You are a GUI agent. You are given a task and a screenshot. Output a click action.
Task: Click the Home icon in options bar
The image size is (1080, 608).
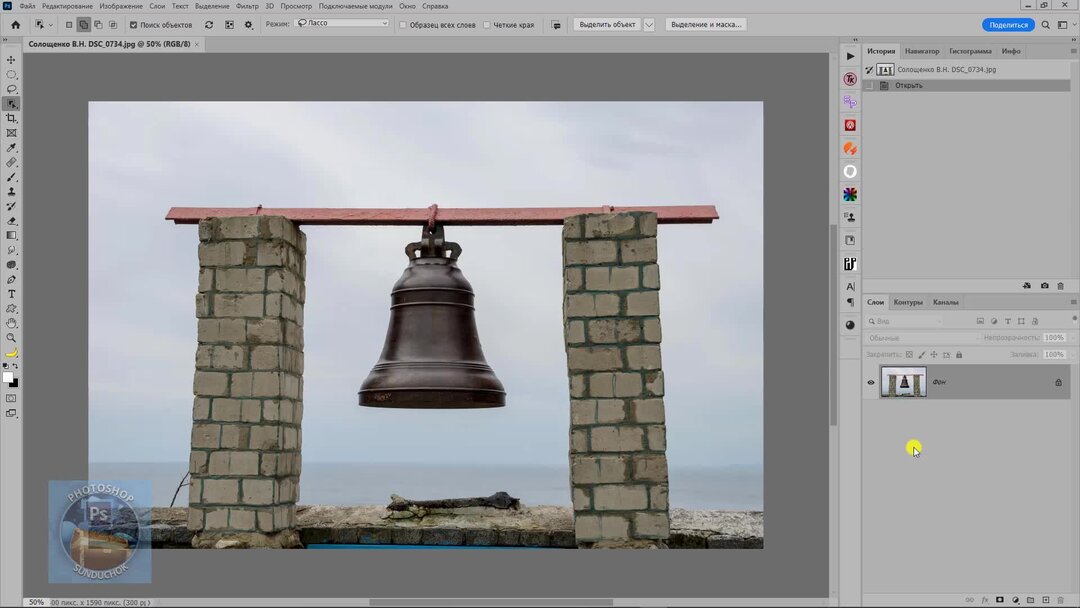(15, 25)
